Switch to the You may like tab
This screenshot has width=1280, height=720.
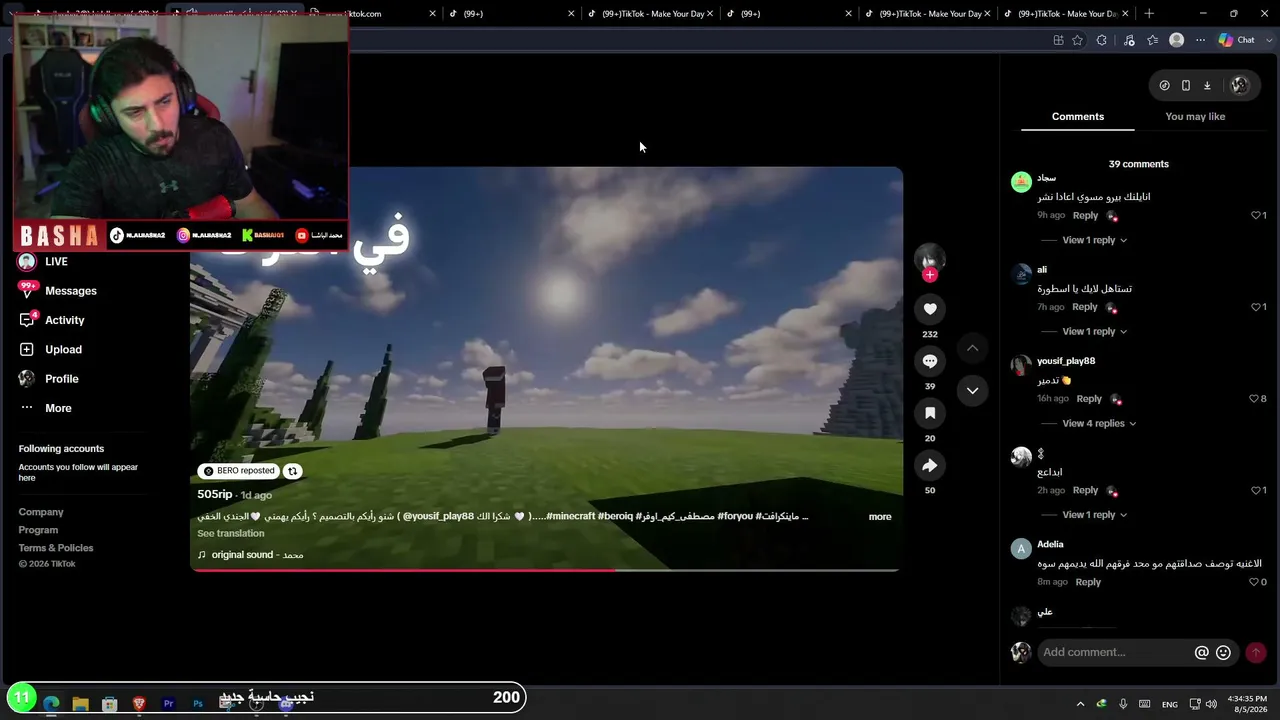(x=1195, y=117)
